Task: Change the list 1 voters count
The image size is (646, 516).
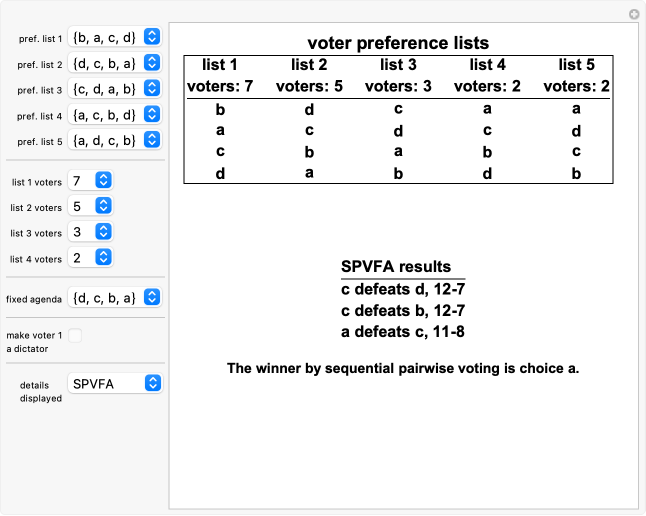Action: point(90,180)
